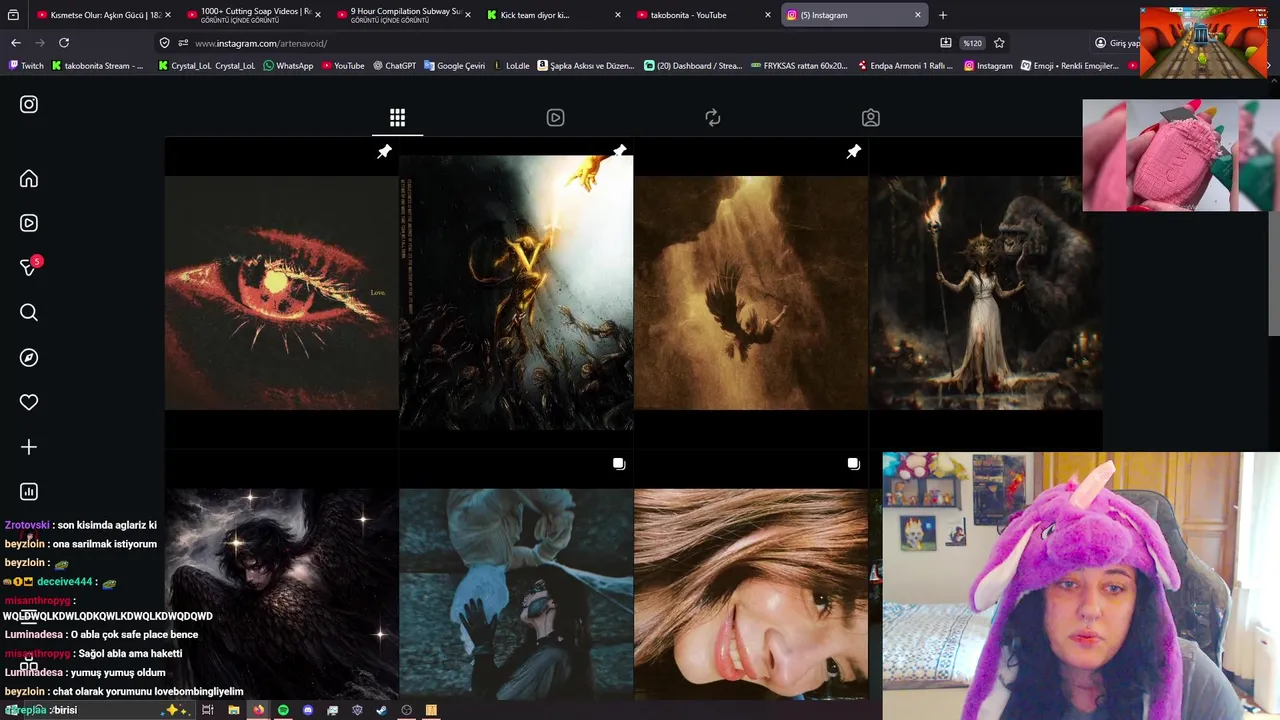The height and width of the screenshot is (720, 1280).
Task: Open Emoji + Renkli Emojiler bookmark
Action: tap(1069, 66)
